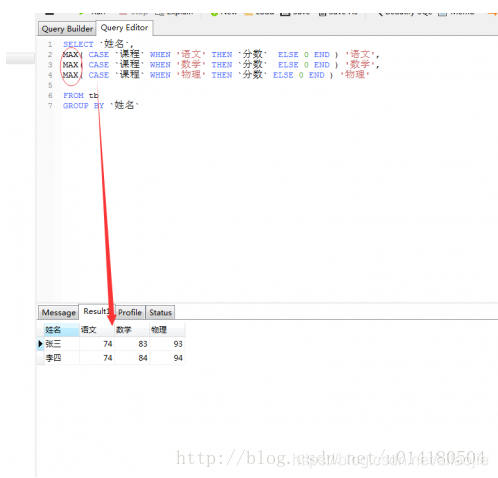Select the cell with value 93
The height and width of the screenshot is (478, 498).
(167, 344)
